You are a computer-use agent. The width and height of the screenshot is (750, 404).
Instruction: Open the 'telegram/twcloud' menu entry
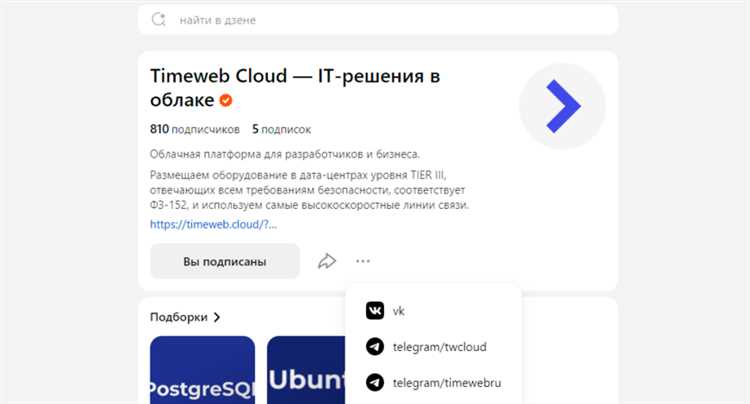[440, 347]
